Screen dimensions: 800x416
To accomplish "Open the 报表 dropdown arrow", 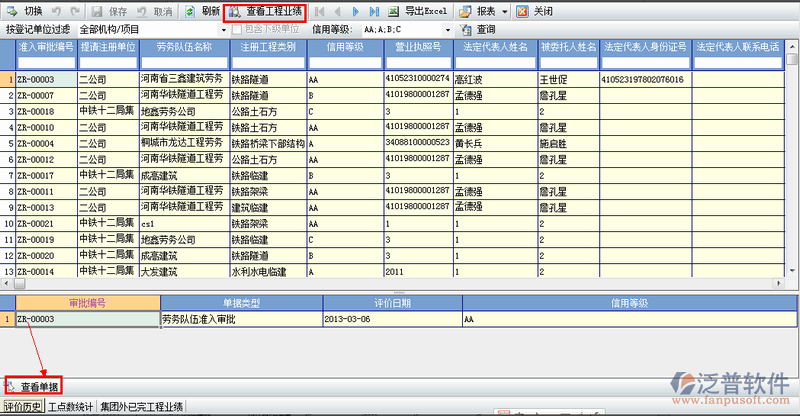I will click(505, 11).
